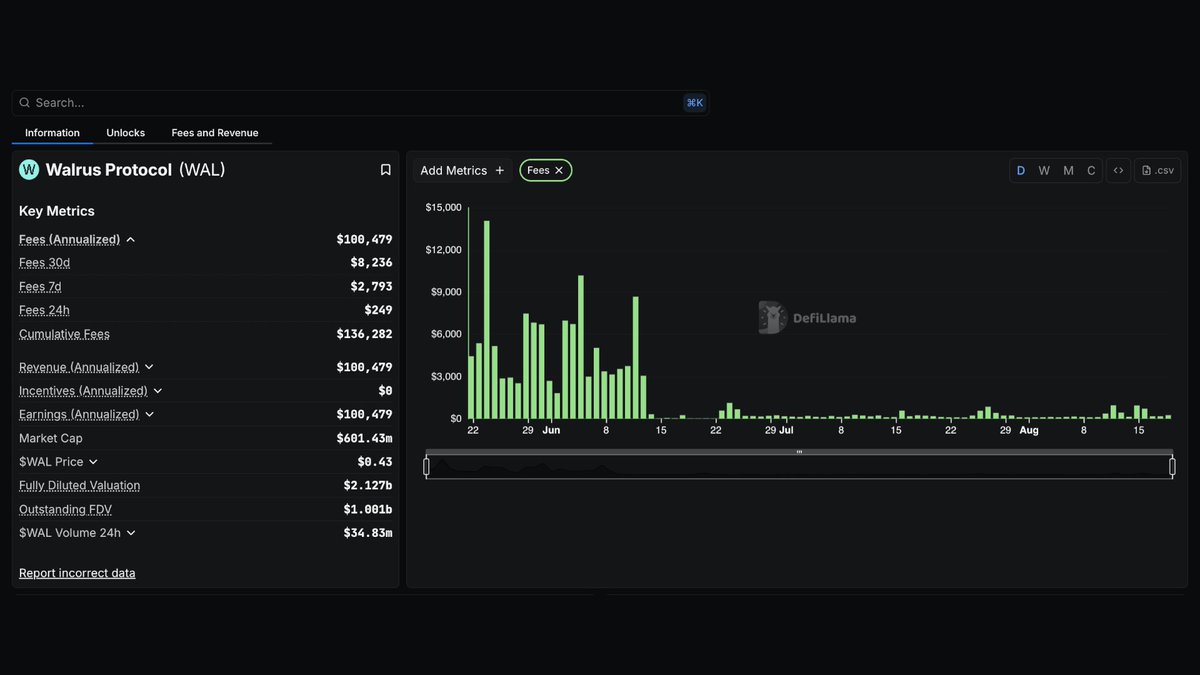Click the tallest fee bar near $14,000

[487, 320]
